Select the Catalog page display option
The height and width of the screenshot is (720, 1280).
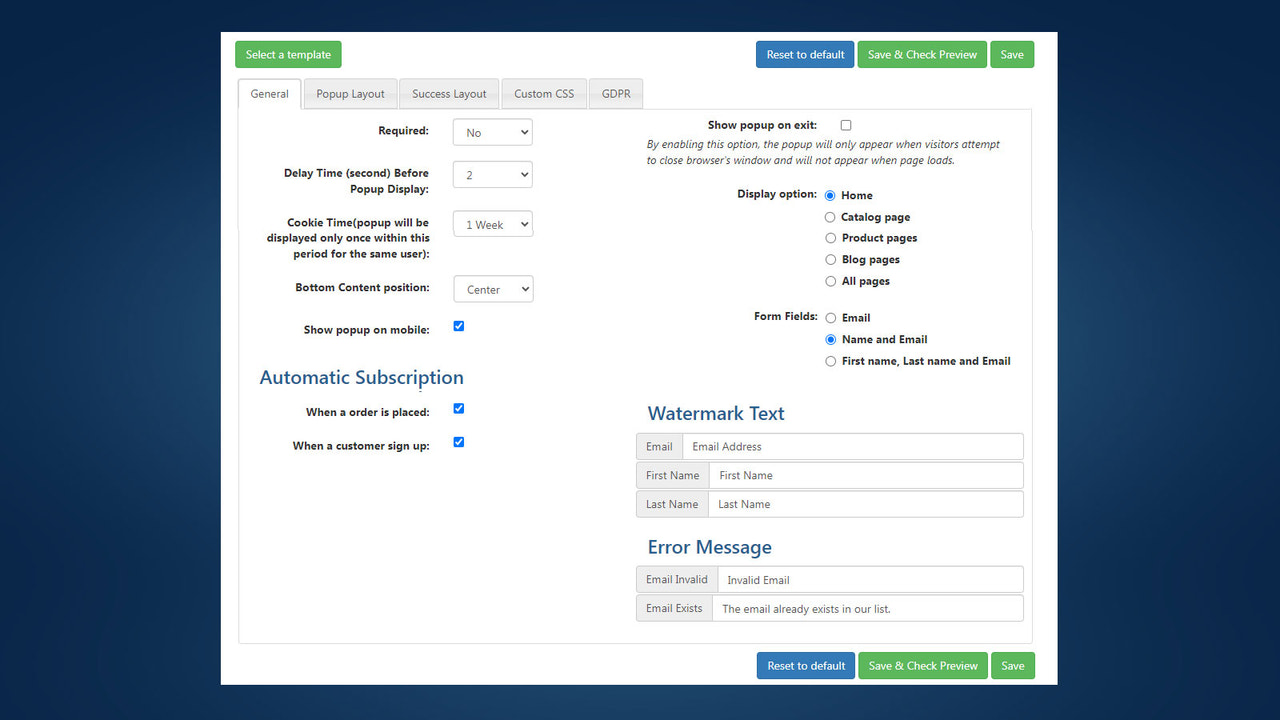(x=830, y=216)
